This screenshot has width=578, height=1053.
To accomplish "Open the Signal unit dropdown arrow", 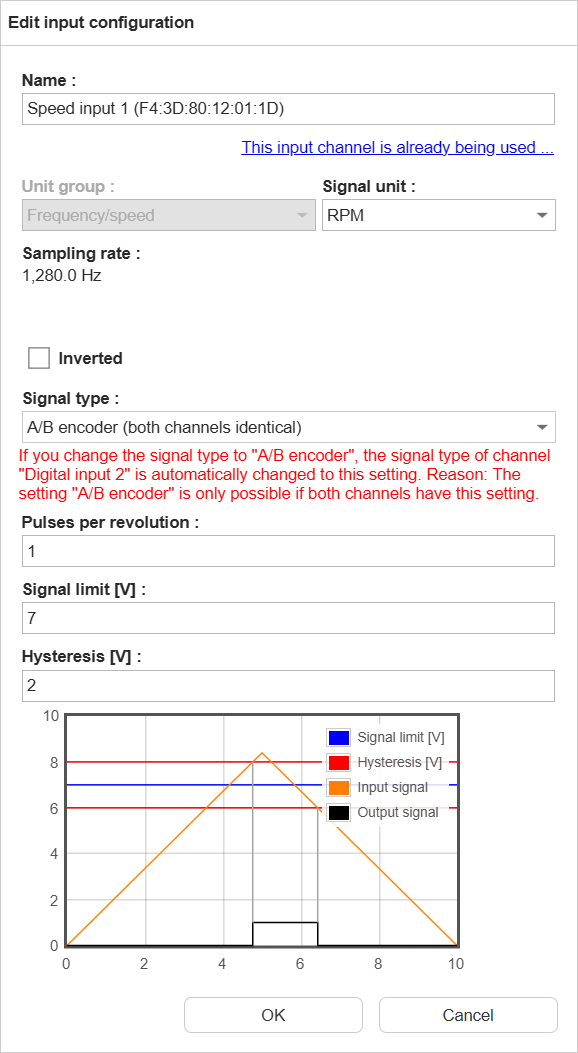I will point(542,214).
